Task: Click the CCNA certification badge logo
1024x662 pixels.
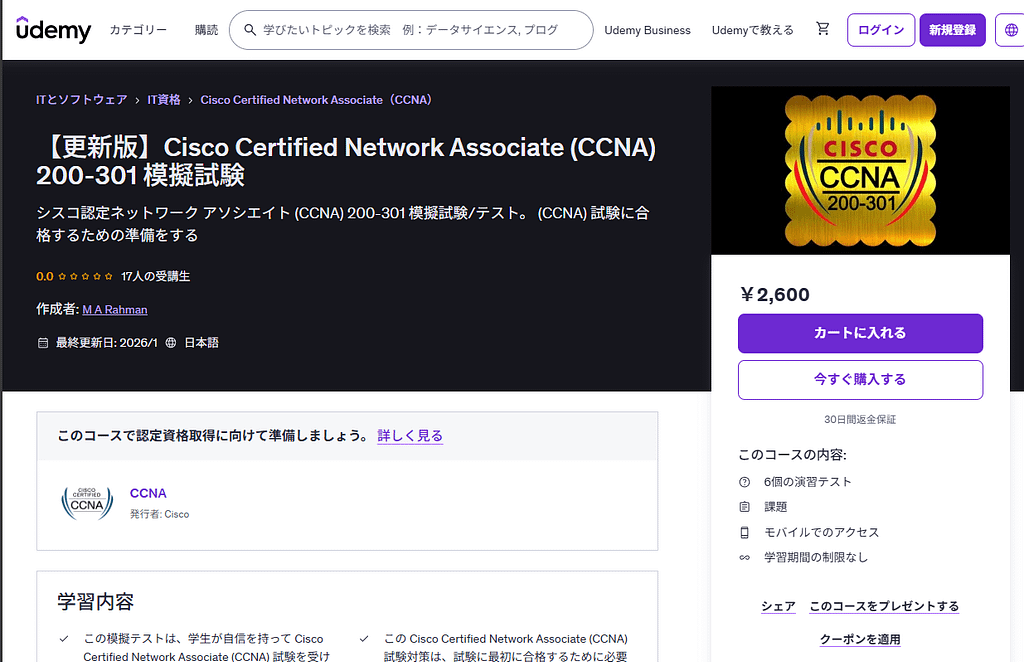Action: point(87,502)
